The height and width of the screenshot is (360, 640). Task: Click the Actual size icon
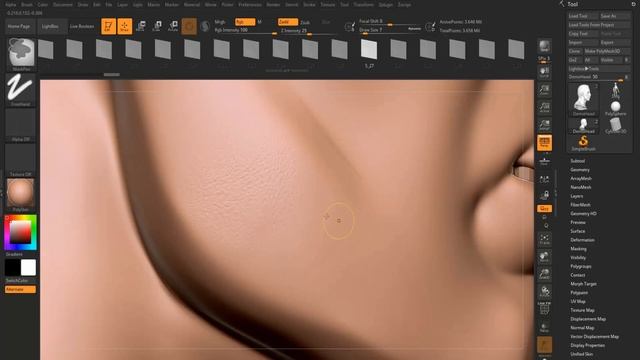(x=544, y=108)
